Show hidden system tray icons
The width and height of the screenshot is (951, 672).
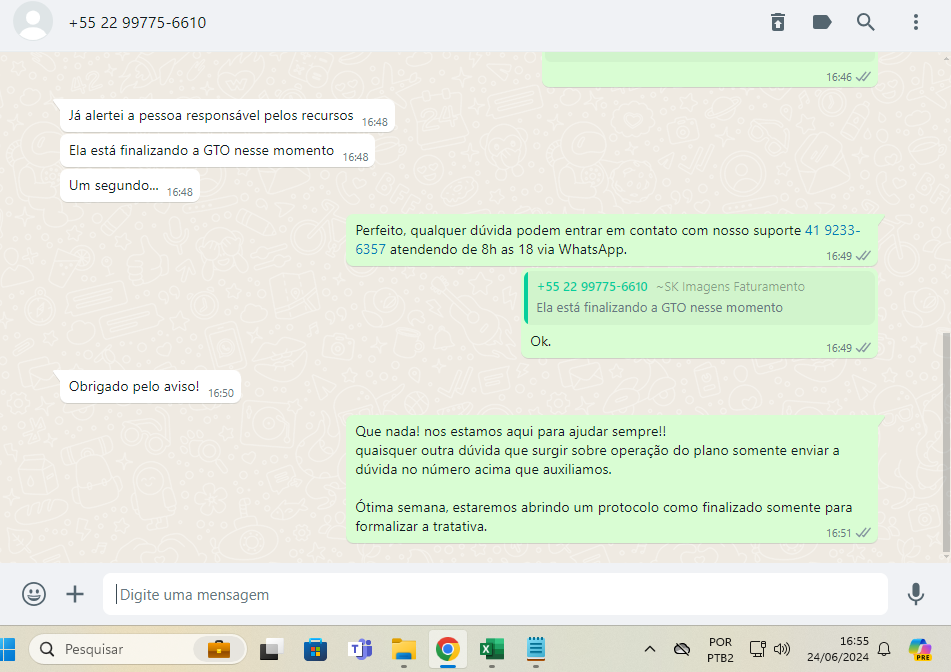(x=650, y=649)
